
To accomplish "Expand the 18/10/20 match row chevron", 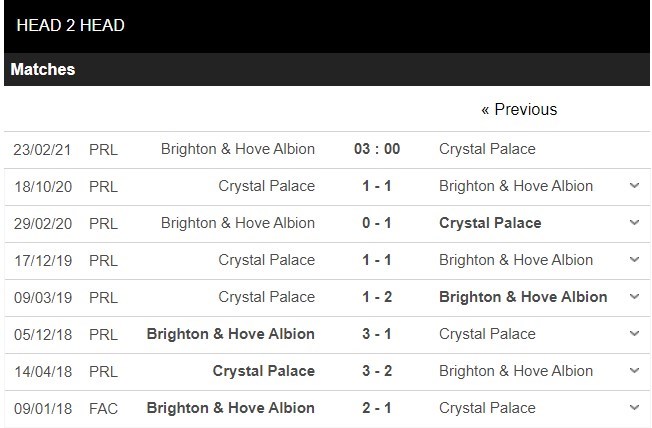I will 633,186.
